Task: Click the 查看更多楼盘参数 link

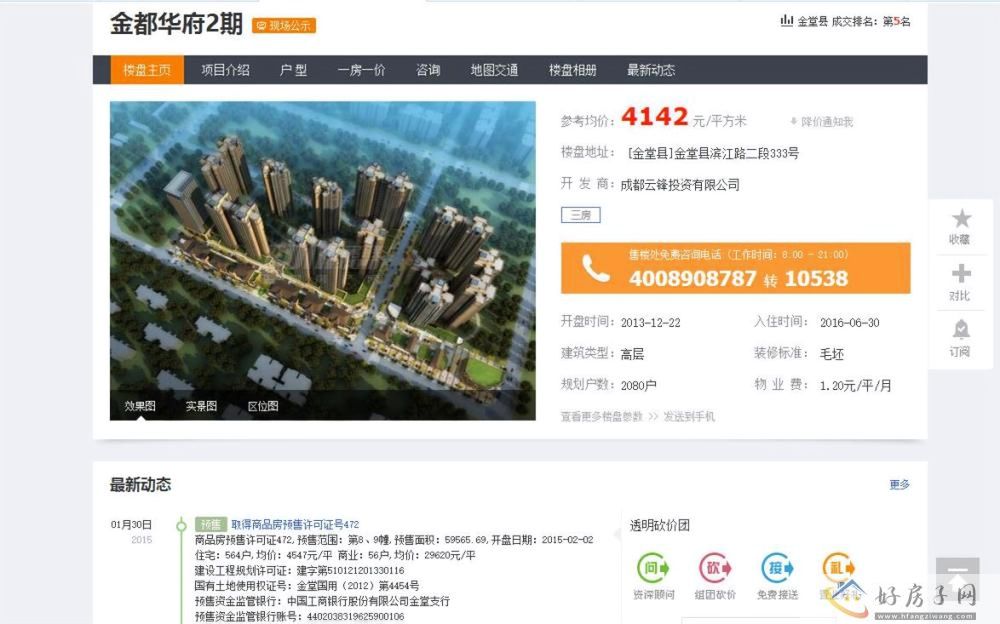Action: tap(601, 417)
